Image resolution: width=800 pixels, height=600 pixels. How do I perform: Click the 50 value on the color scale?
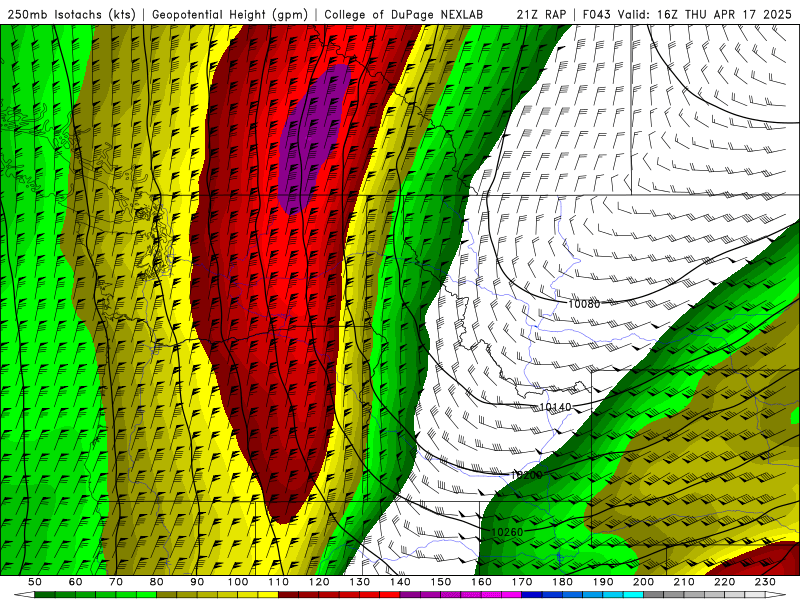pos(35,582)
